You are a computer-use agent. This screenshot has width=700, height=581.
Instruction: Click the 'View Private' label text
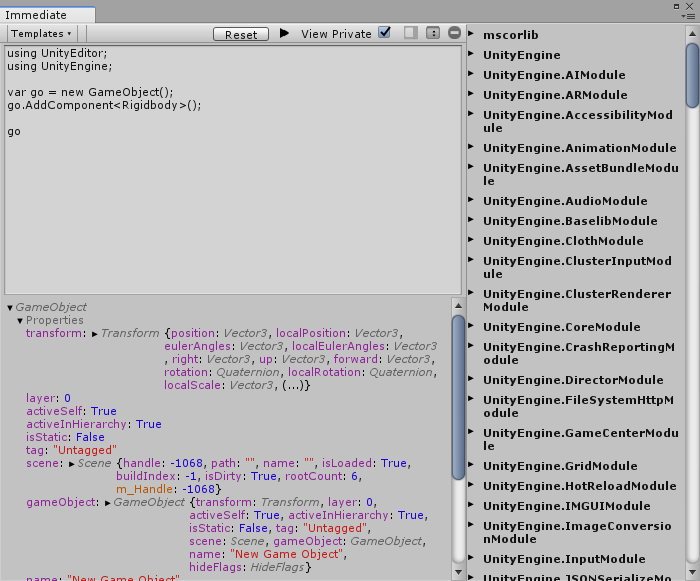point(336,34)
